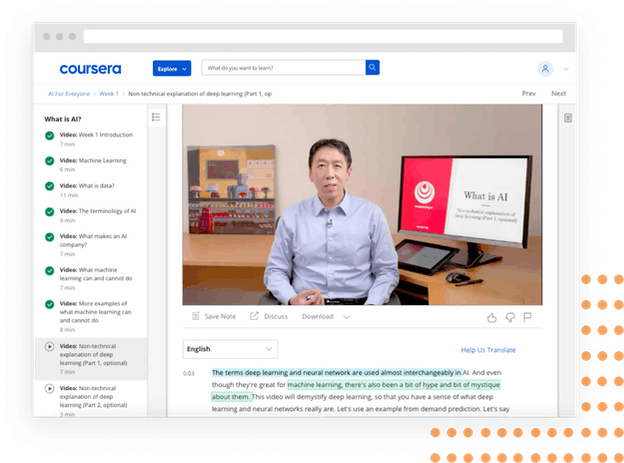Click checkmark beside Week 1 Introduction video
This screenshot has width=624, height=463.
(49, 134)
